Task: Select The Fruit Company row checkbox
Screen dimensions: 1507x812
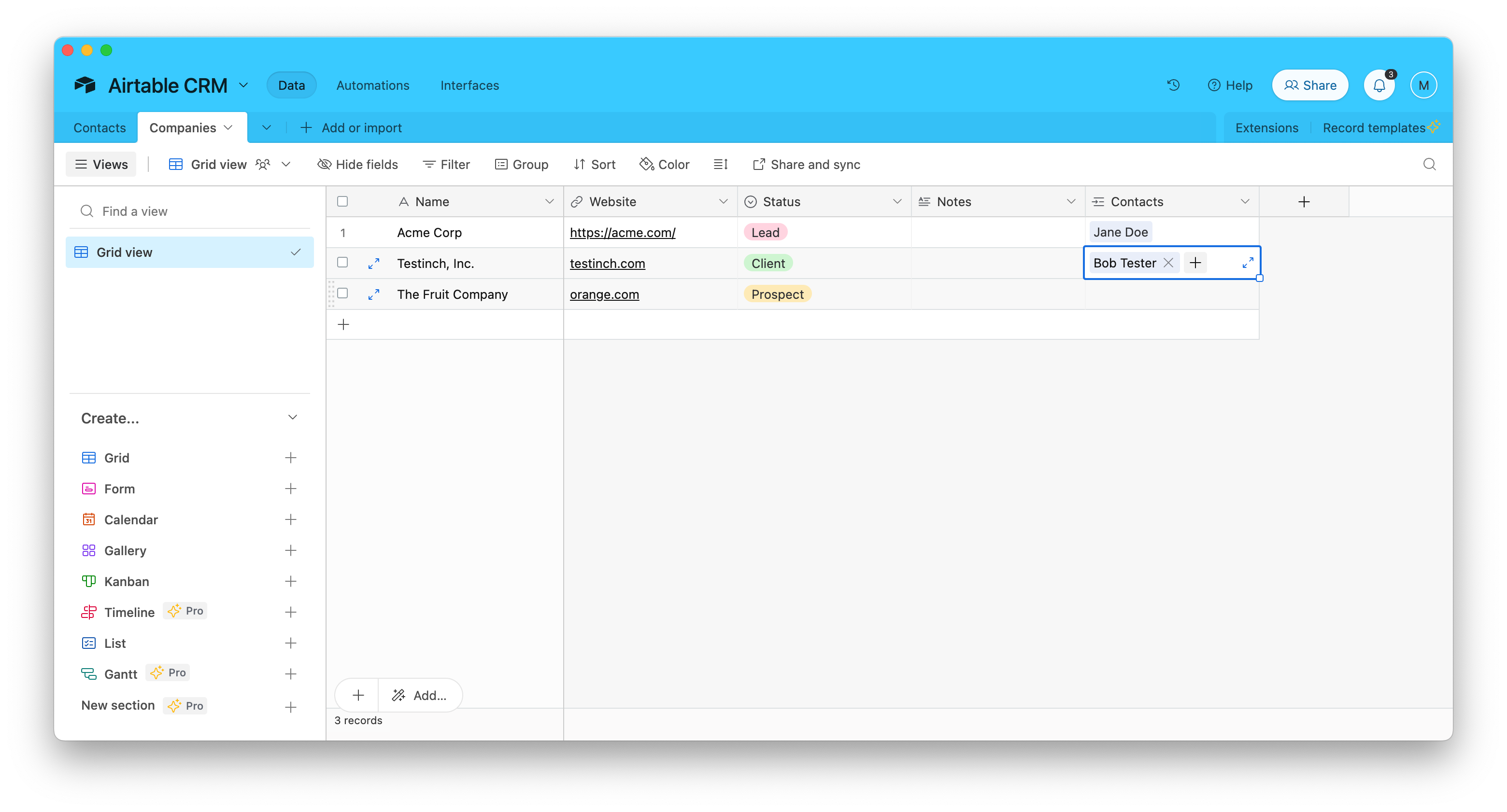Action: pyautogui.click(x=342, y=294)
